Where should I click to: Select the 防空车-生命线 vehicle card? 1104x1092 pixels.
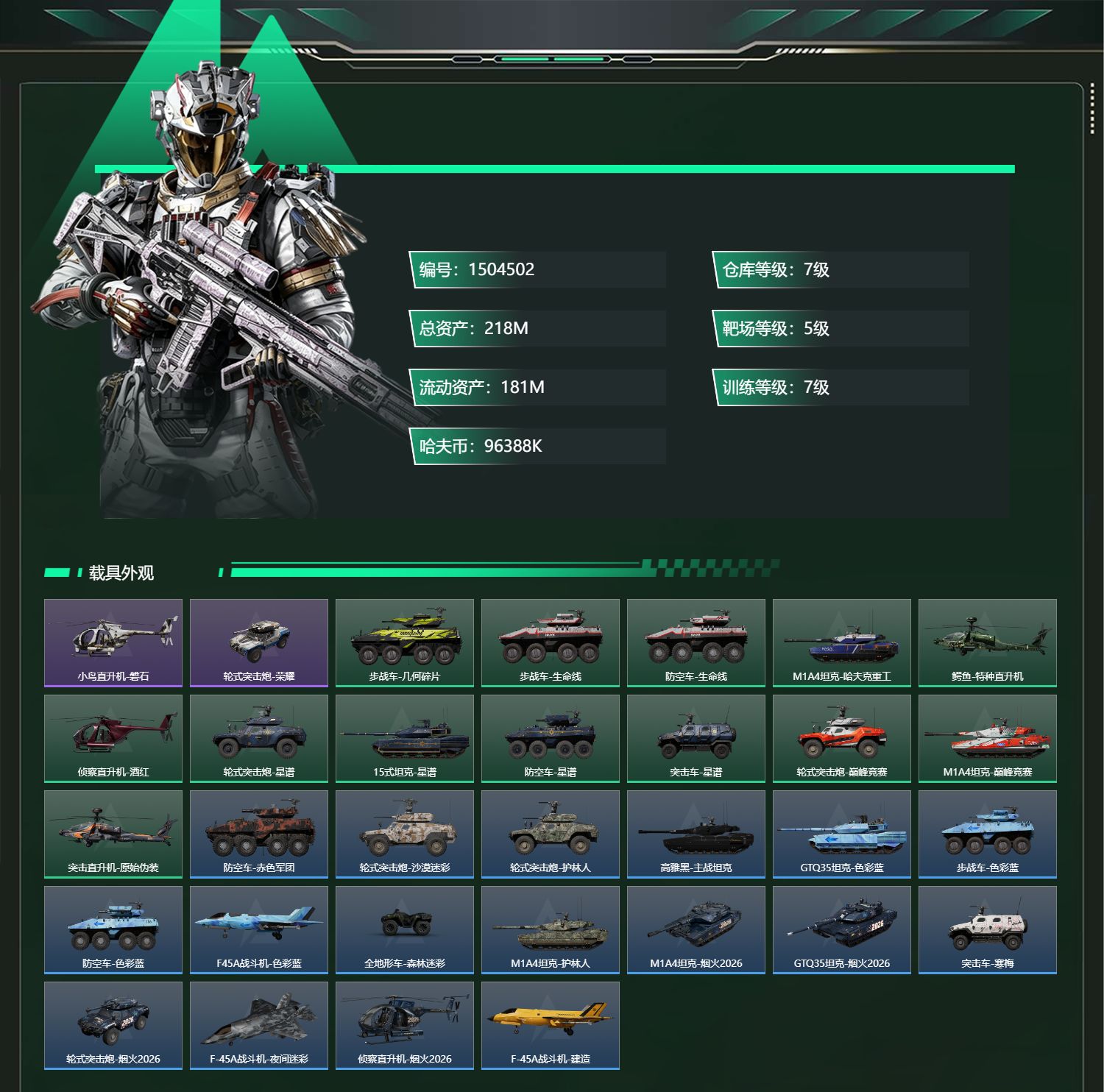click(696, 643)
